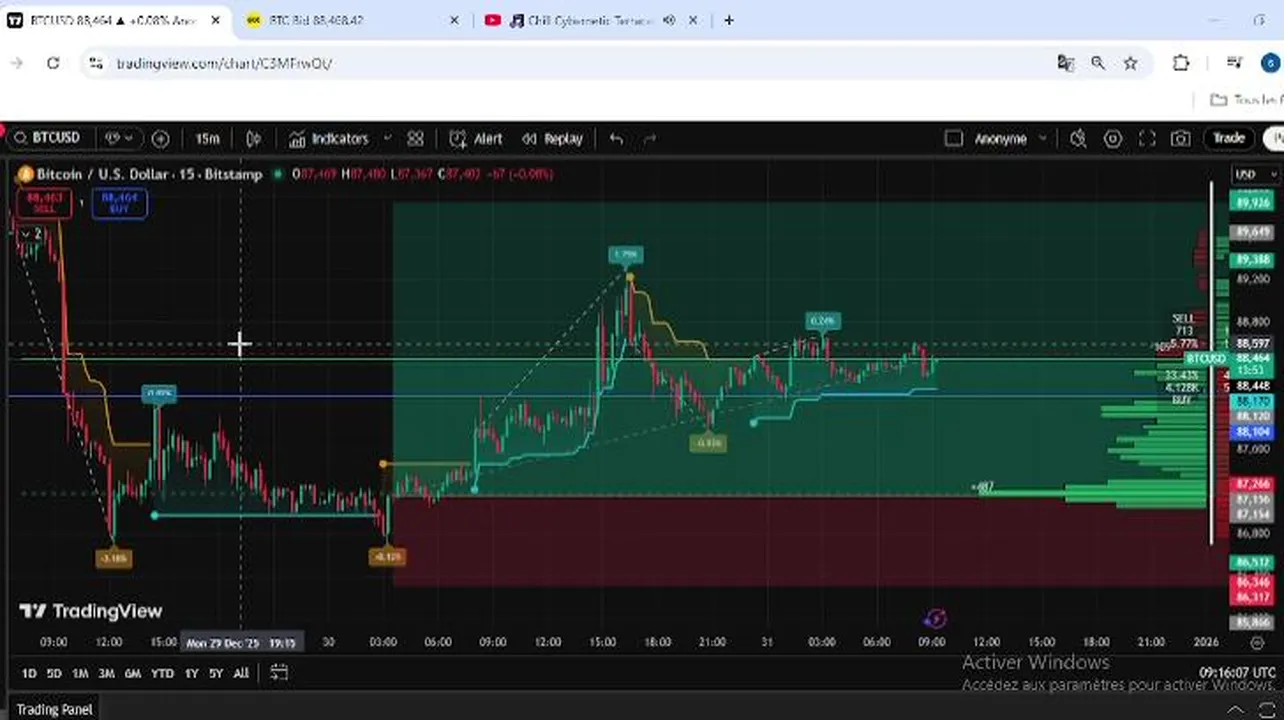
Task: Select the 1M time range
Action: [80, 673]
